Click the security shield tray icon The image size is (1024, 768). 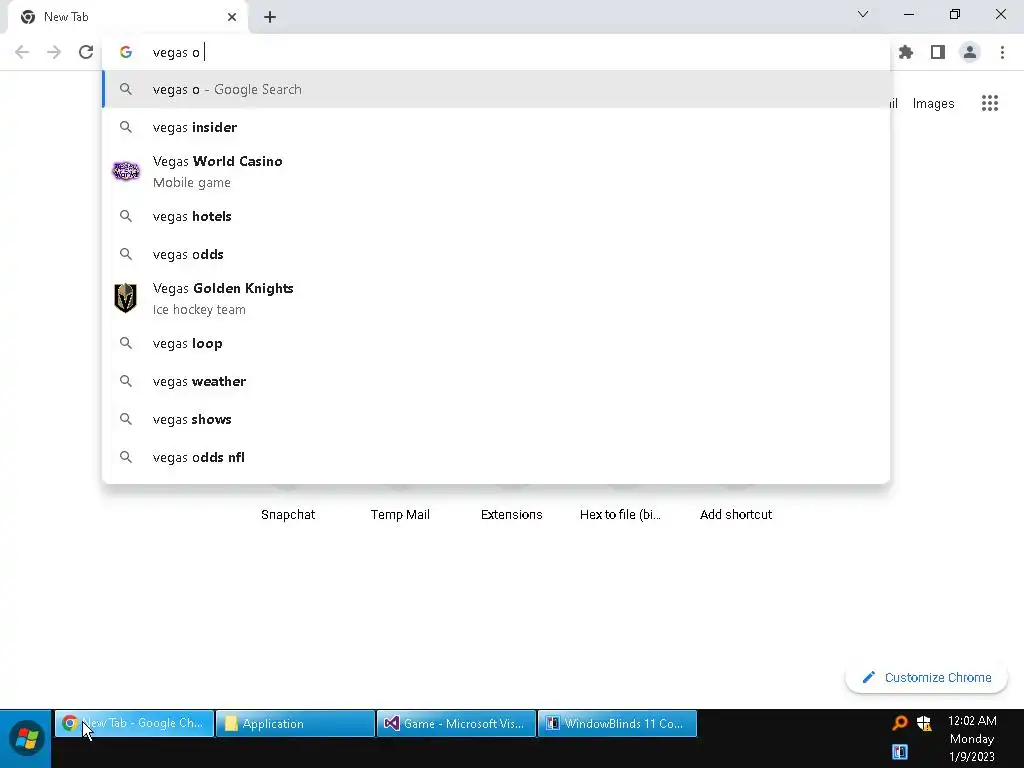[x=924, y=722]
